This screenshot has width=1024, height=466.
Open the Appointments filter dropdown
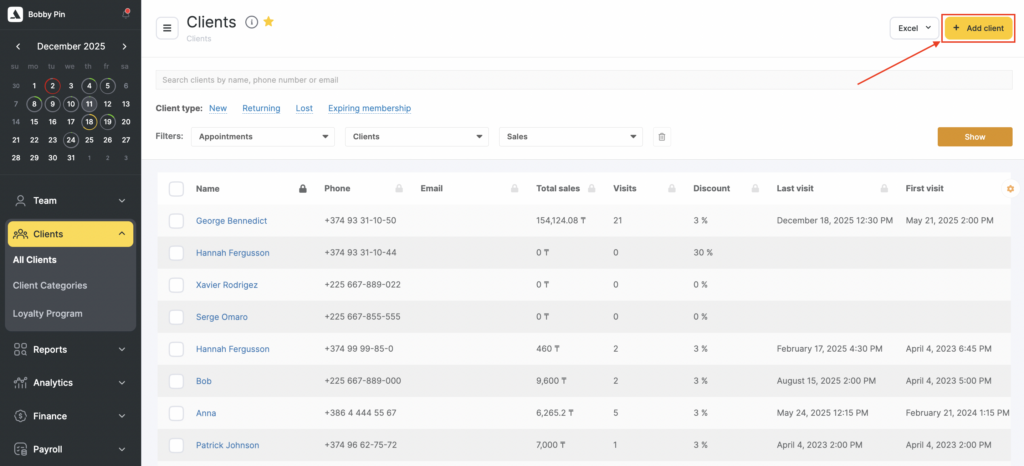(x=262, y=137)
